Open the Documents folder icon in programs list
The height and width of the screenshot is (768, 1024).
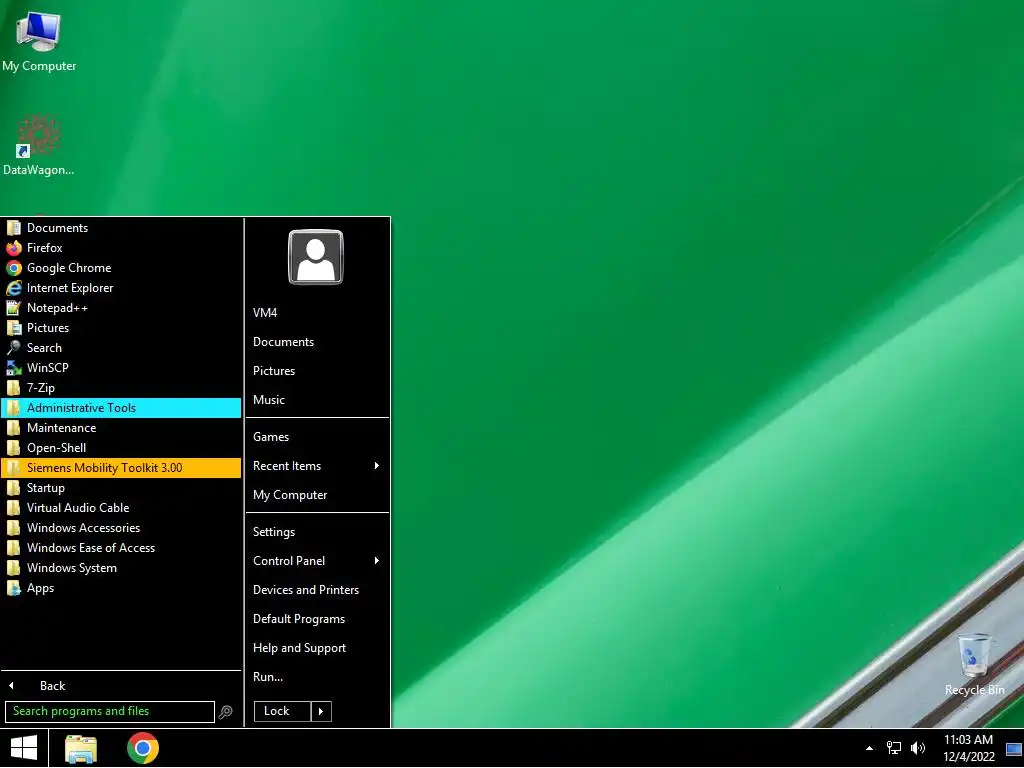pos(14,228)
